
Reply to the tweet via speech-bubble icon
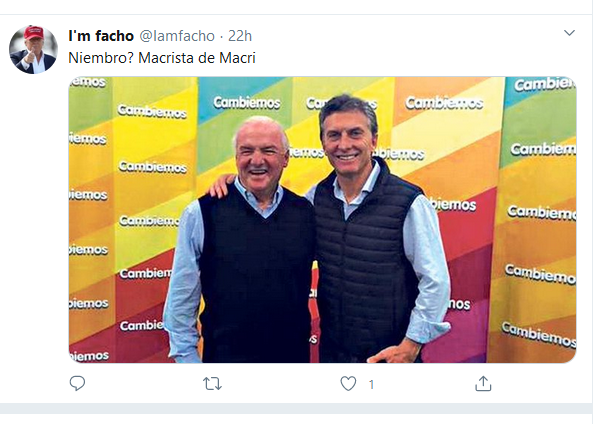click(78, 383)
